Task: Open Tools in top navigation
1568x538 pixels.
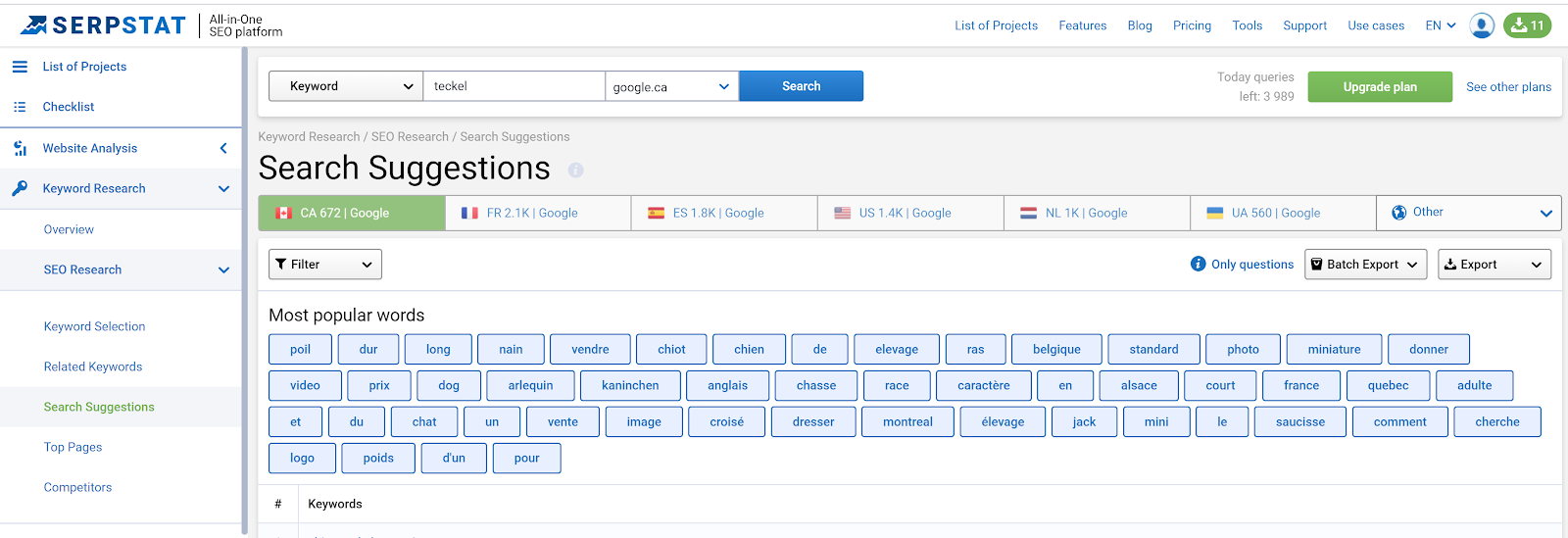Action: [x=1247, y=25]
